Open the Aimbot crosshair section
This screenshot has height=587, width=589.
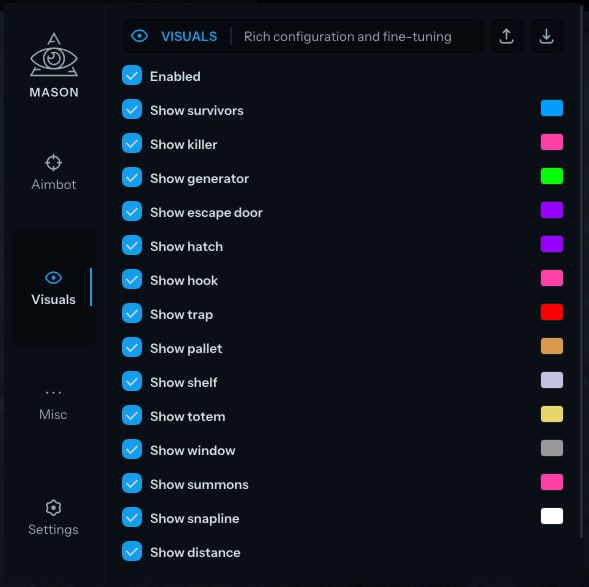tap(53, 163)
